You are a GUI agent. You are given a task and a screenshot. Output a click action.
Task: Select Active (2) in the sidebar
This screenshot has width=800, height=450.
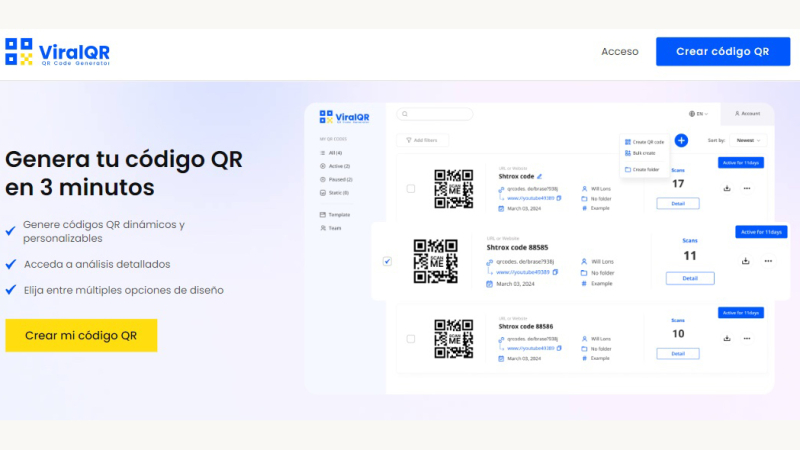pyautogui.click(x=335, y=166)
